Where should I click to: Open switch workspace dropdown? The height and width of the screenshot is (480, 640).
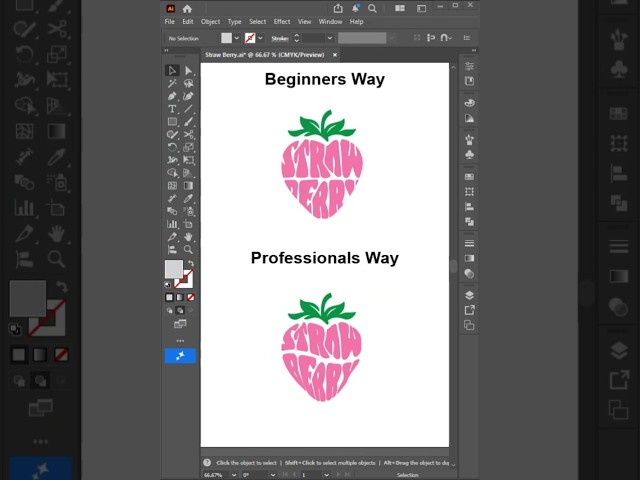pyautogui.click(x=421, y=8)
